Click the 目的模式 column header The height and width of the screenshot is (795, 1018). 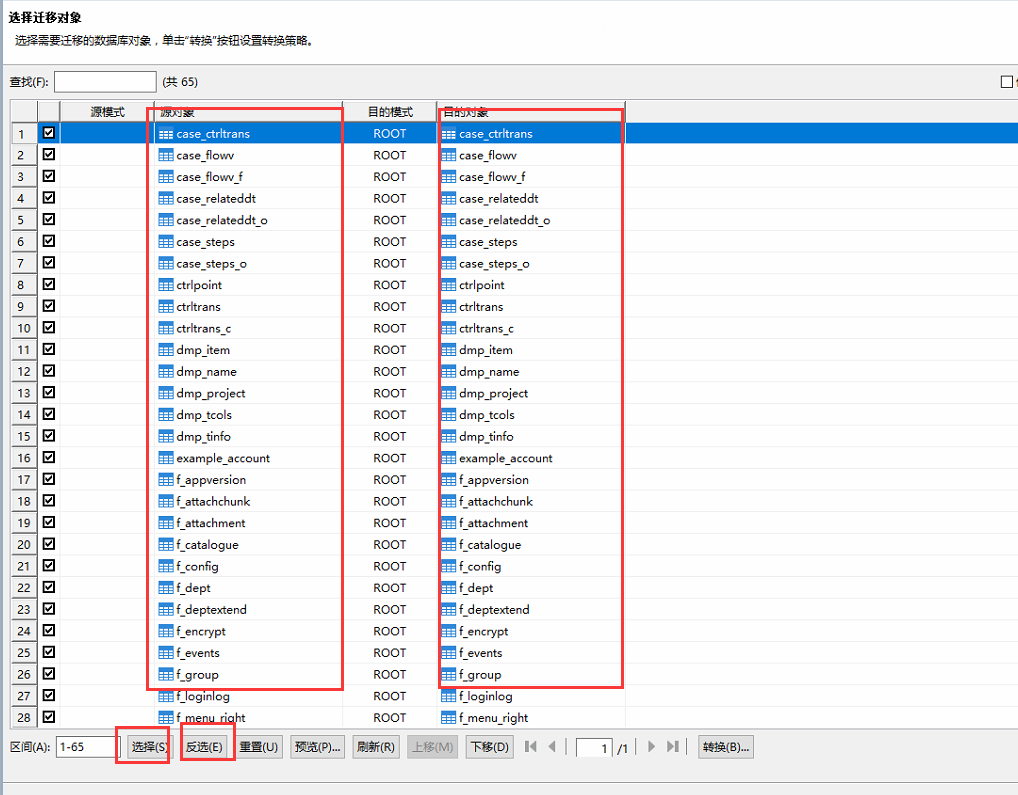(x=390, y=112)
